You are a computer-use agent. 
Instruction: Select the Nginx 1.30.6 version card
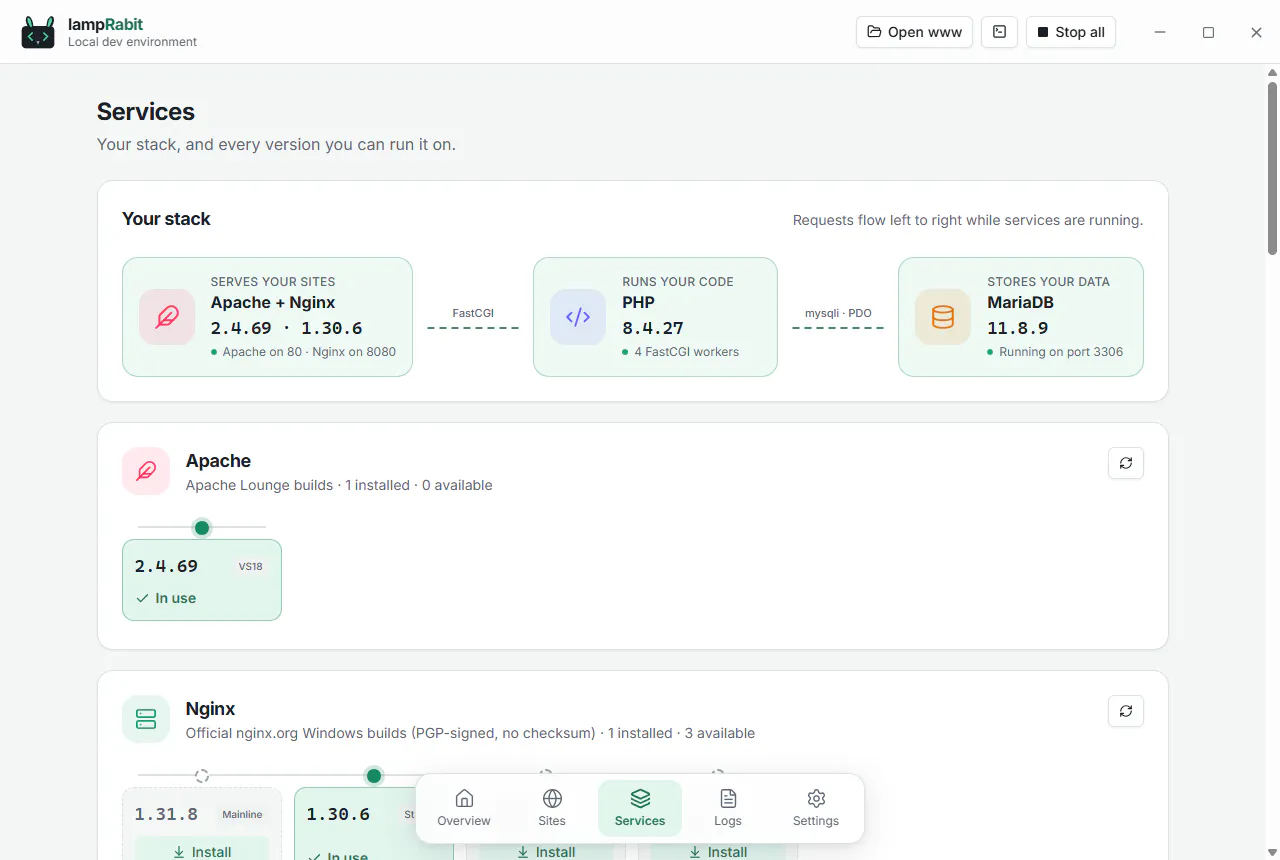point(374,824)
